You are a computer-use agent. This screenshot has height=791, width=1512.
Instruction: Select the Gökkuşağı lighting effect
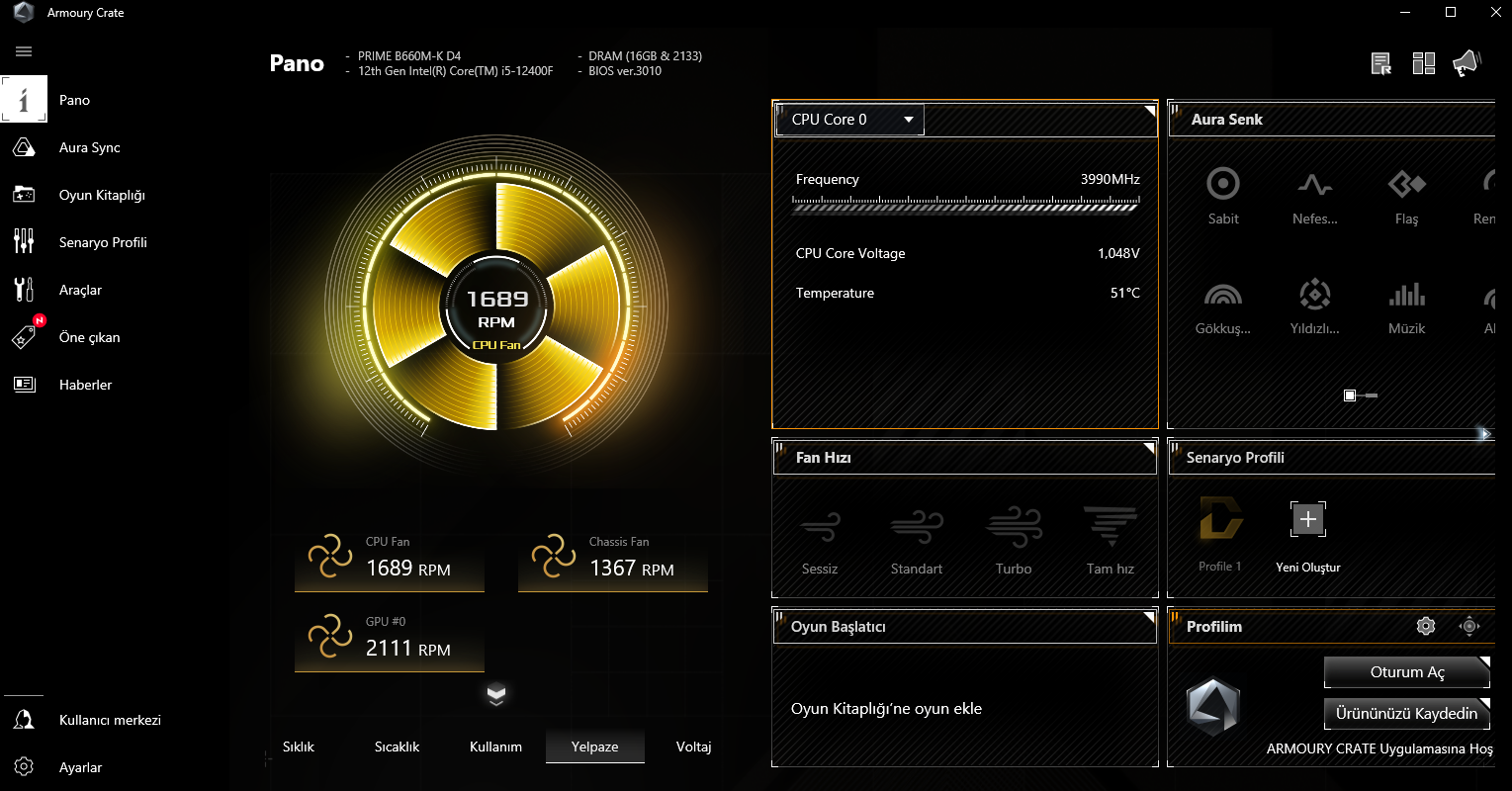coord(1223,307)
